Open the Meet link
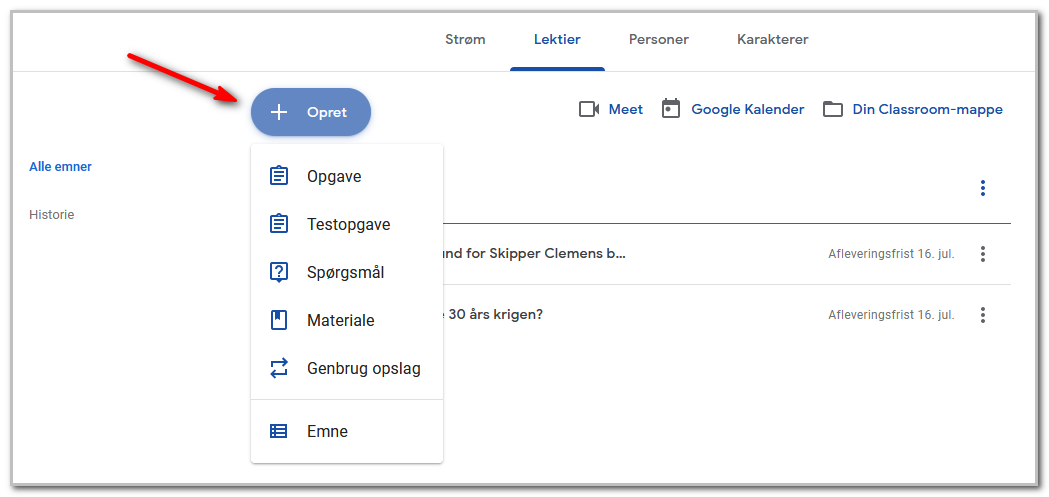This screenshot has height=497, width=1049. (x=626, y=110)
